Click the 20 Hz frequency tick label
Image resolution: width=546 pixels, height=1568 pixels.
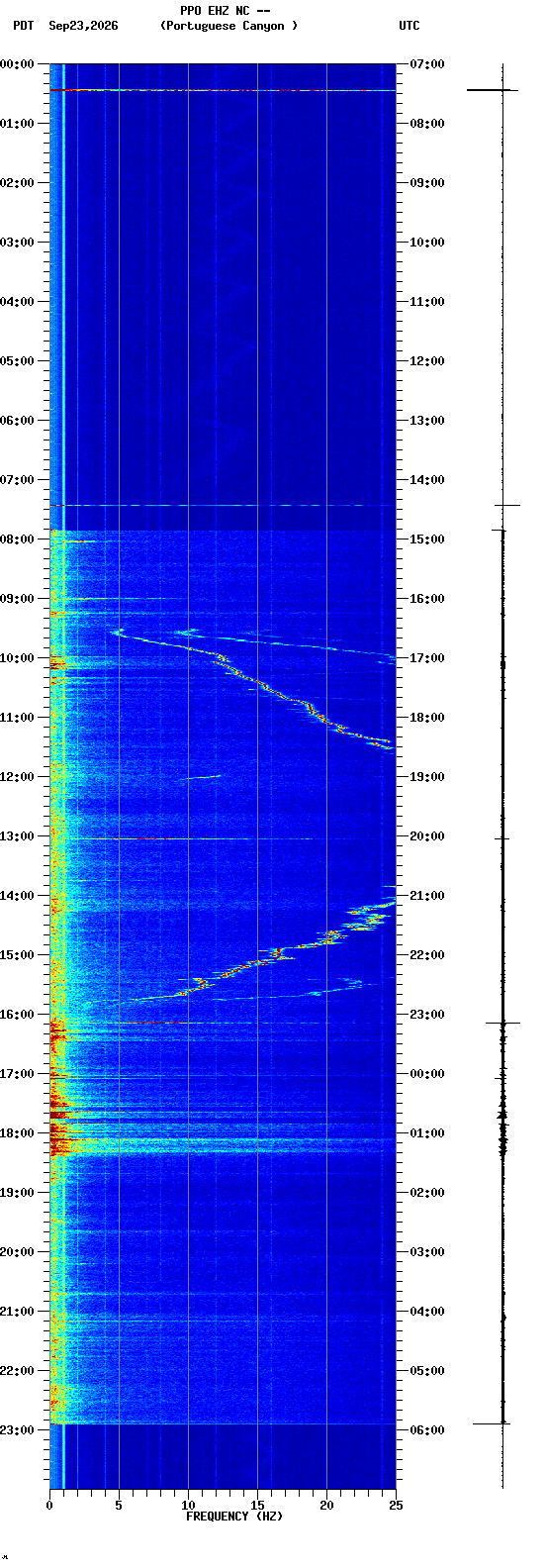tap(326, 1506)
